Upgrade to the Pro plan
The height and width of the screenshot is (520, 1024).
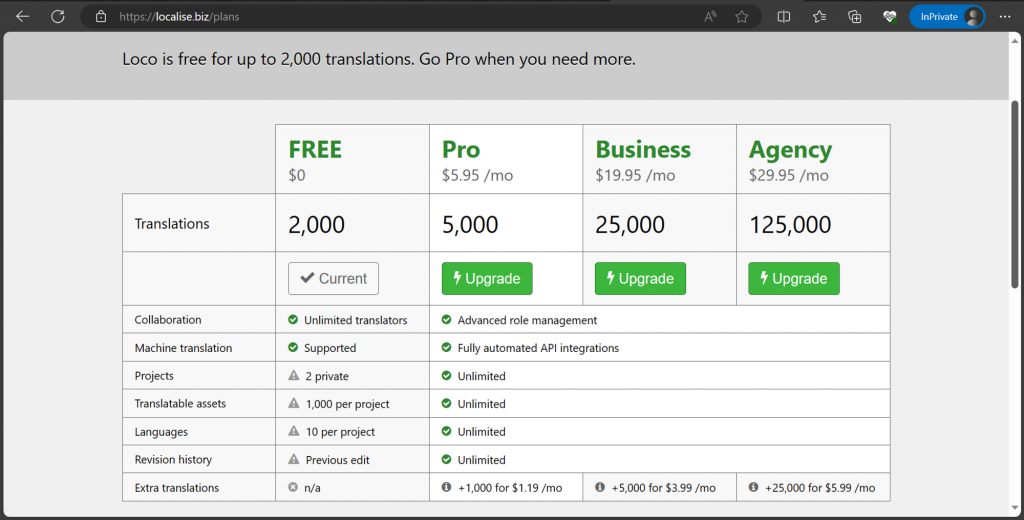pos(487,278)
